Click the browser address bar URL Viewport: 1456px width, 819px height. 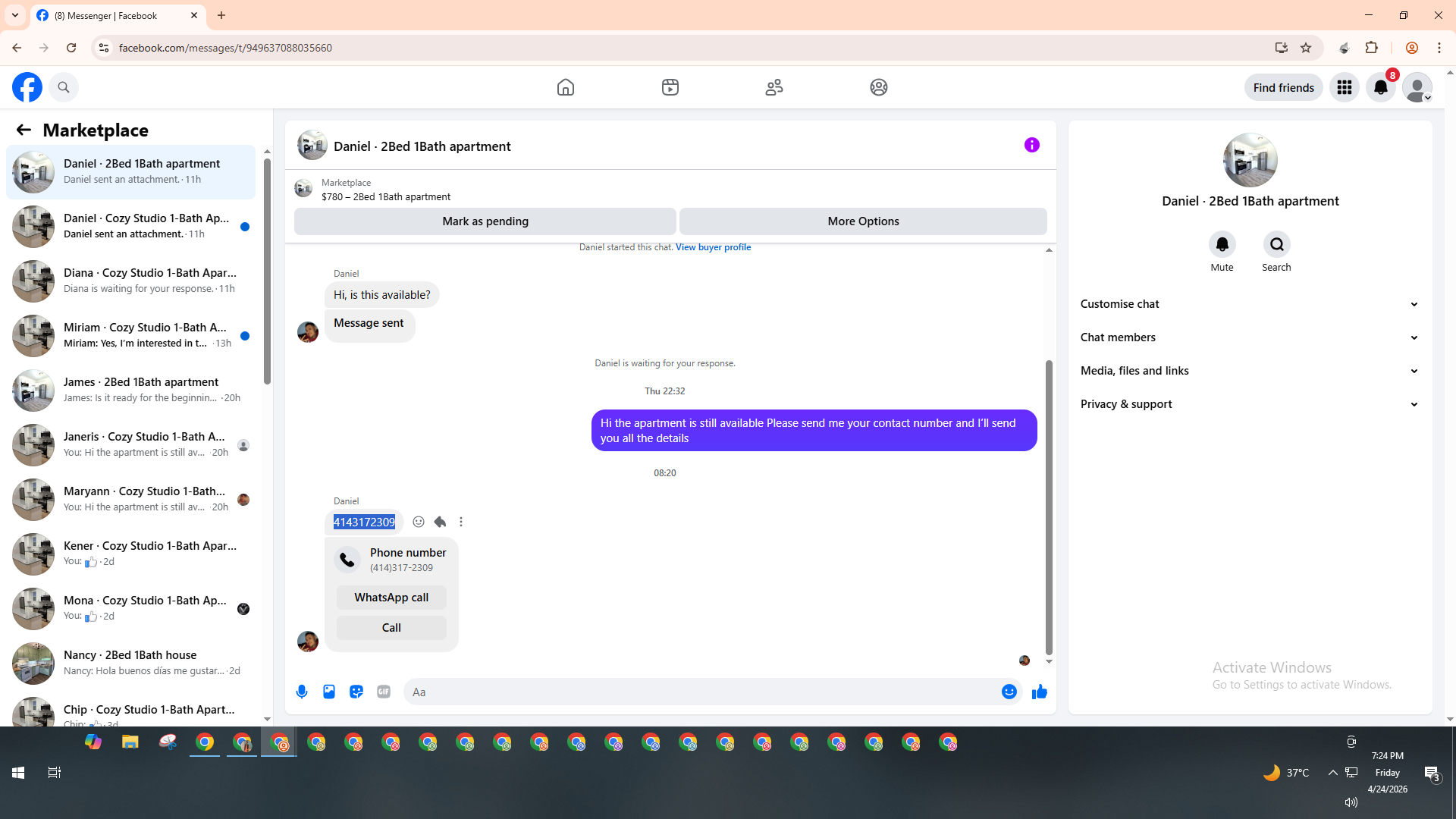click(225, 48)
